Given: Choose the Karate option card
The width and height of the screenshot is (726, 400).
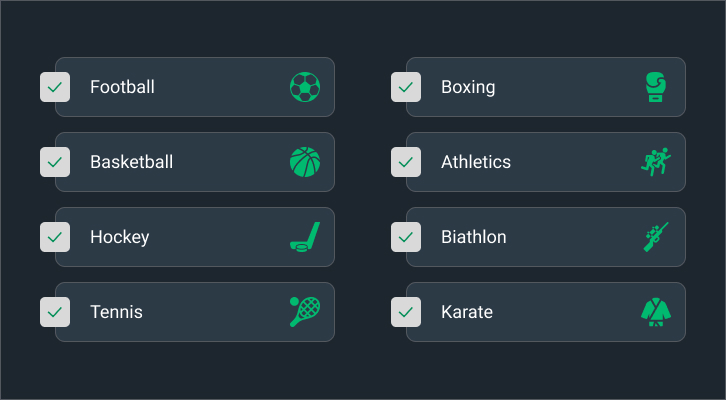Looking at the screenshot, I should [x=546, y=312].
